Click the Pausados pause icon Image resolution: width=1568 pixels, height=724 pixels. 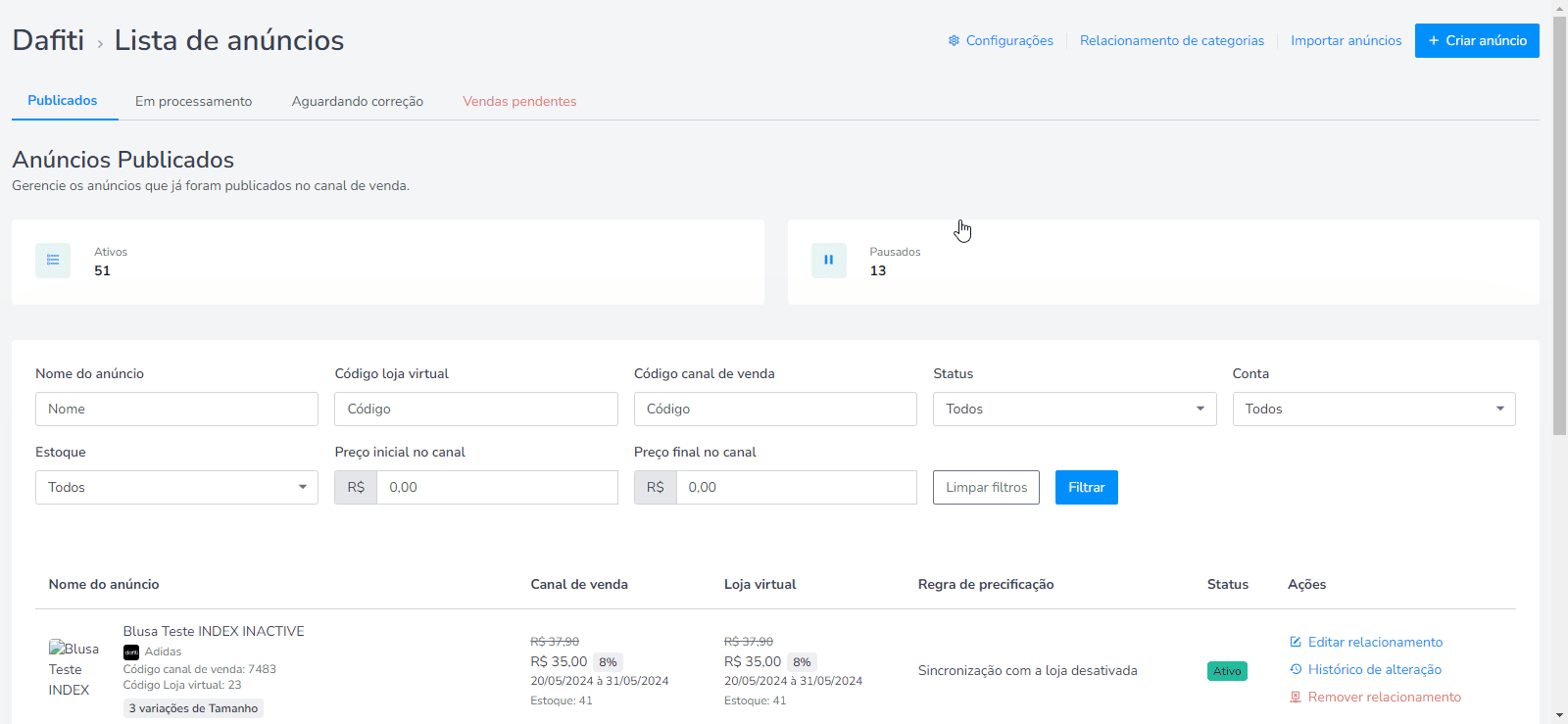click(x=828, y=261)
